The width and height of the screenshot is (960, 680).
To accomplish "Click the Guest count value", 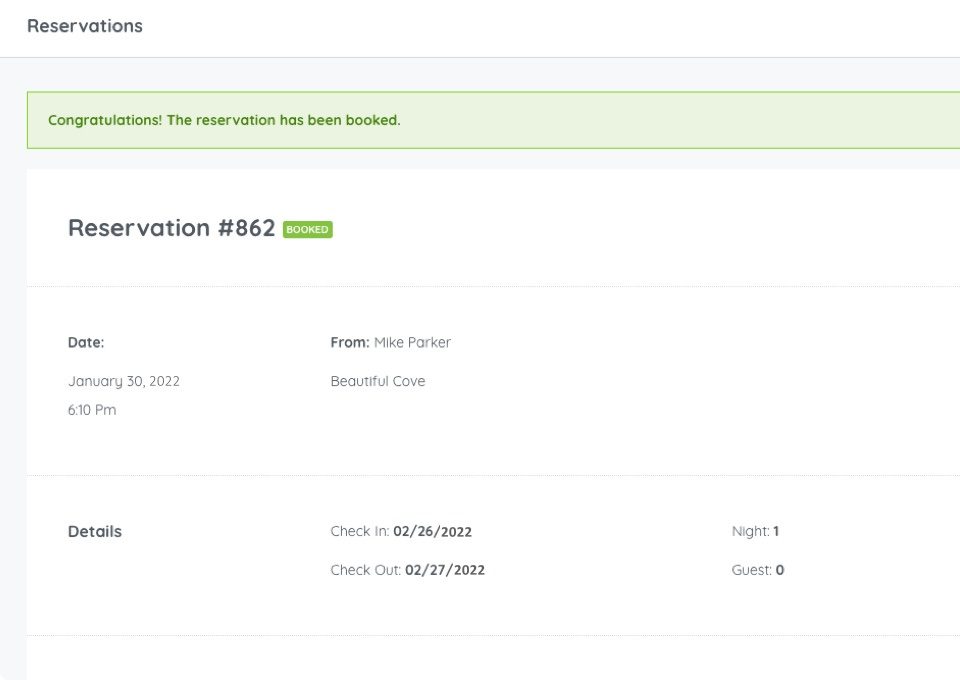I will 779,570.
